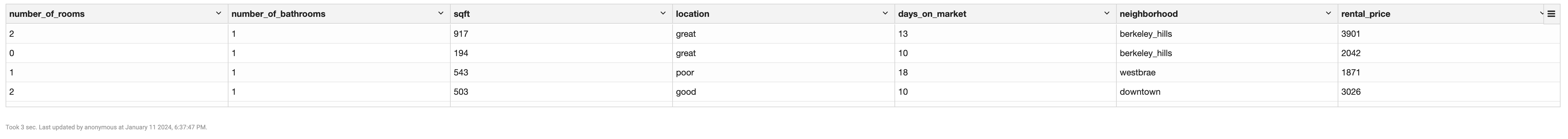Click the poor location cell
The height and width of the screenshot is (139, 1568).
[685, 73]
